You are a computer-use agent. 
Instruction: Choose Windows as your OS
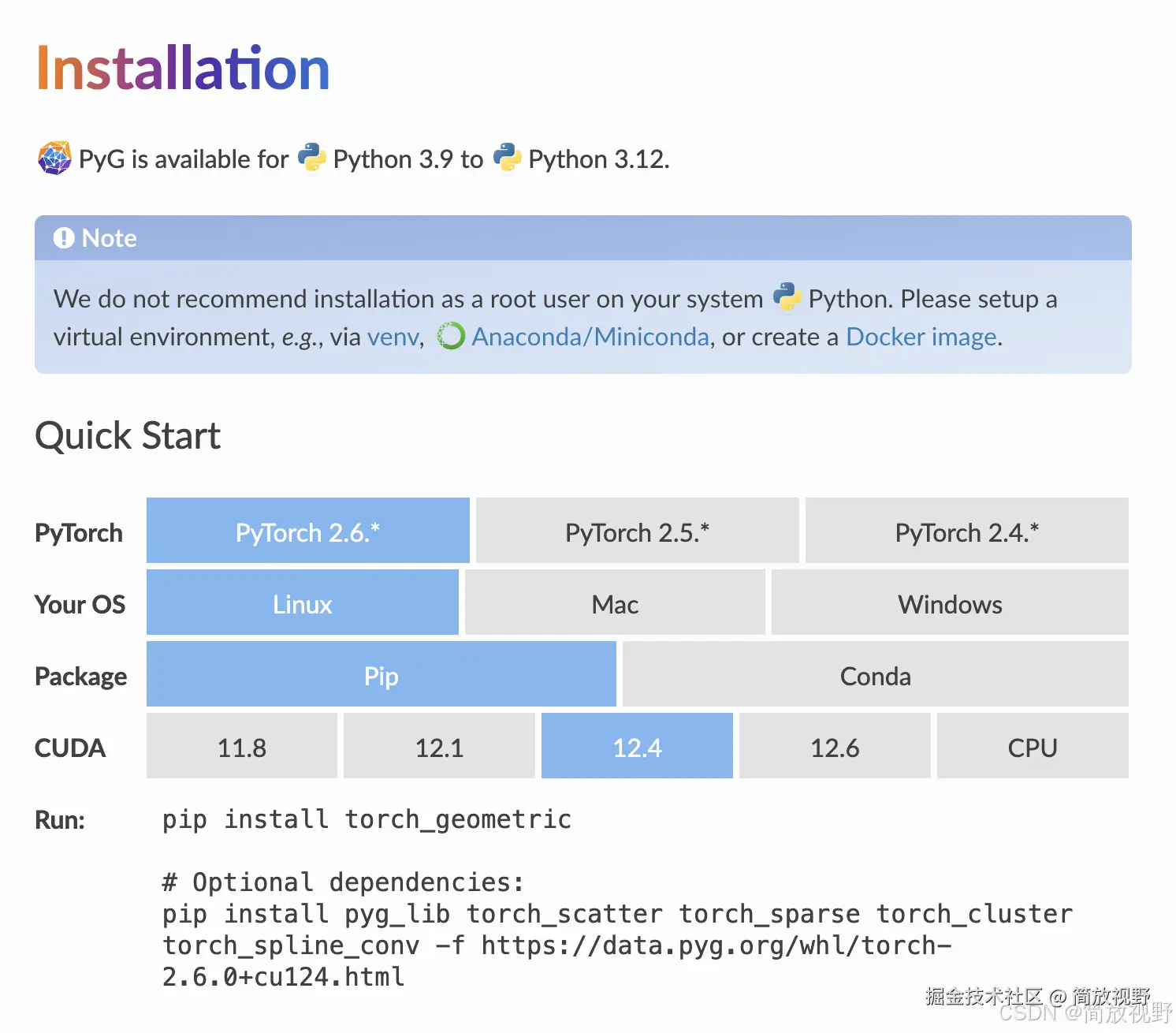point(951,602)
